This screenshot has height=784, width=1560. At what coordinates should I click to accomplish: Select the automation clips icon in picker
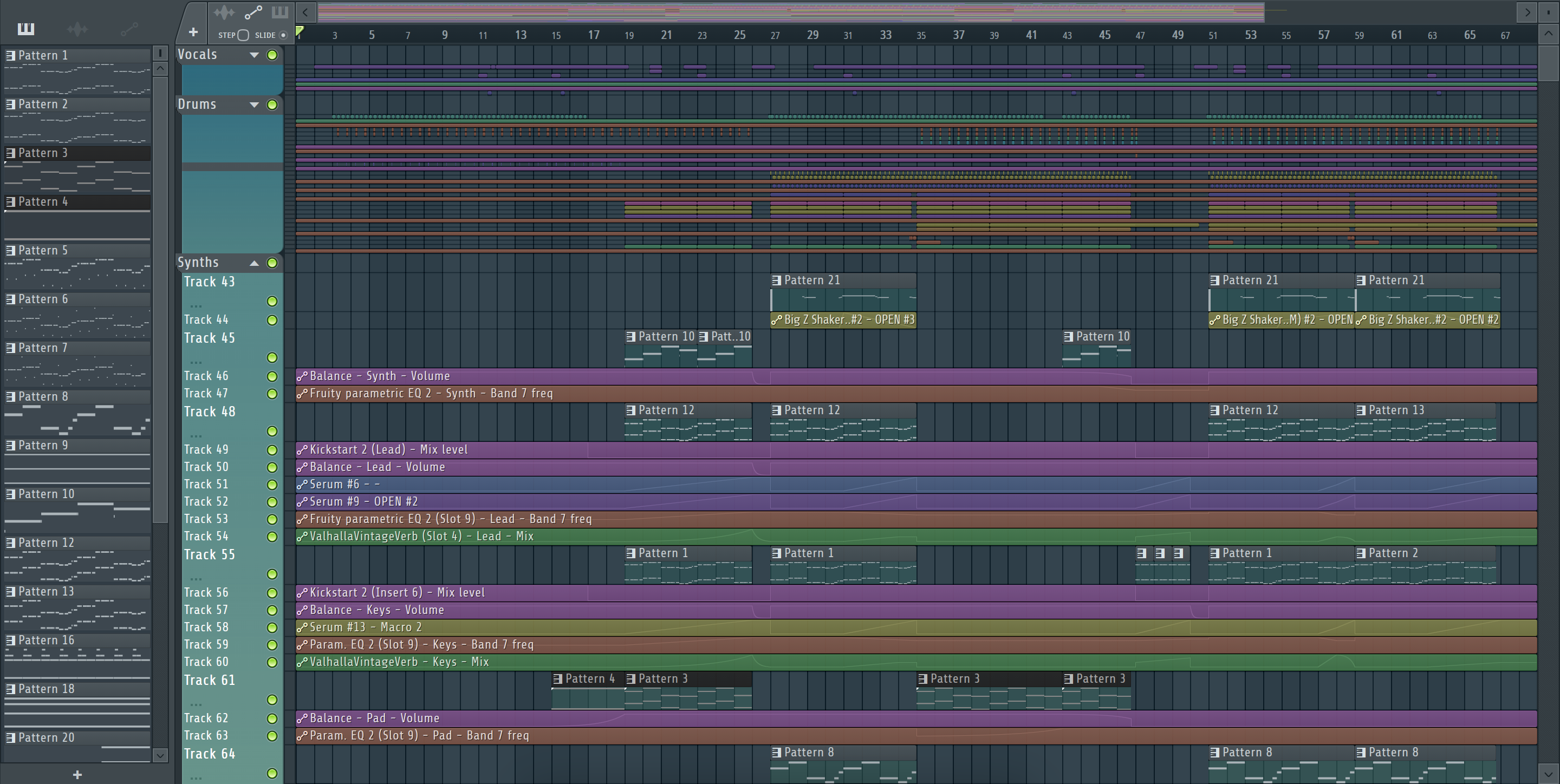[x=129, y=29]
